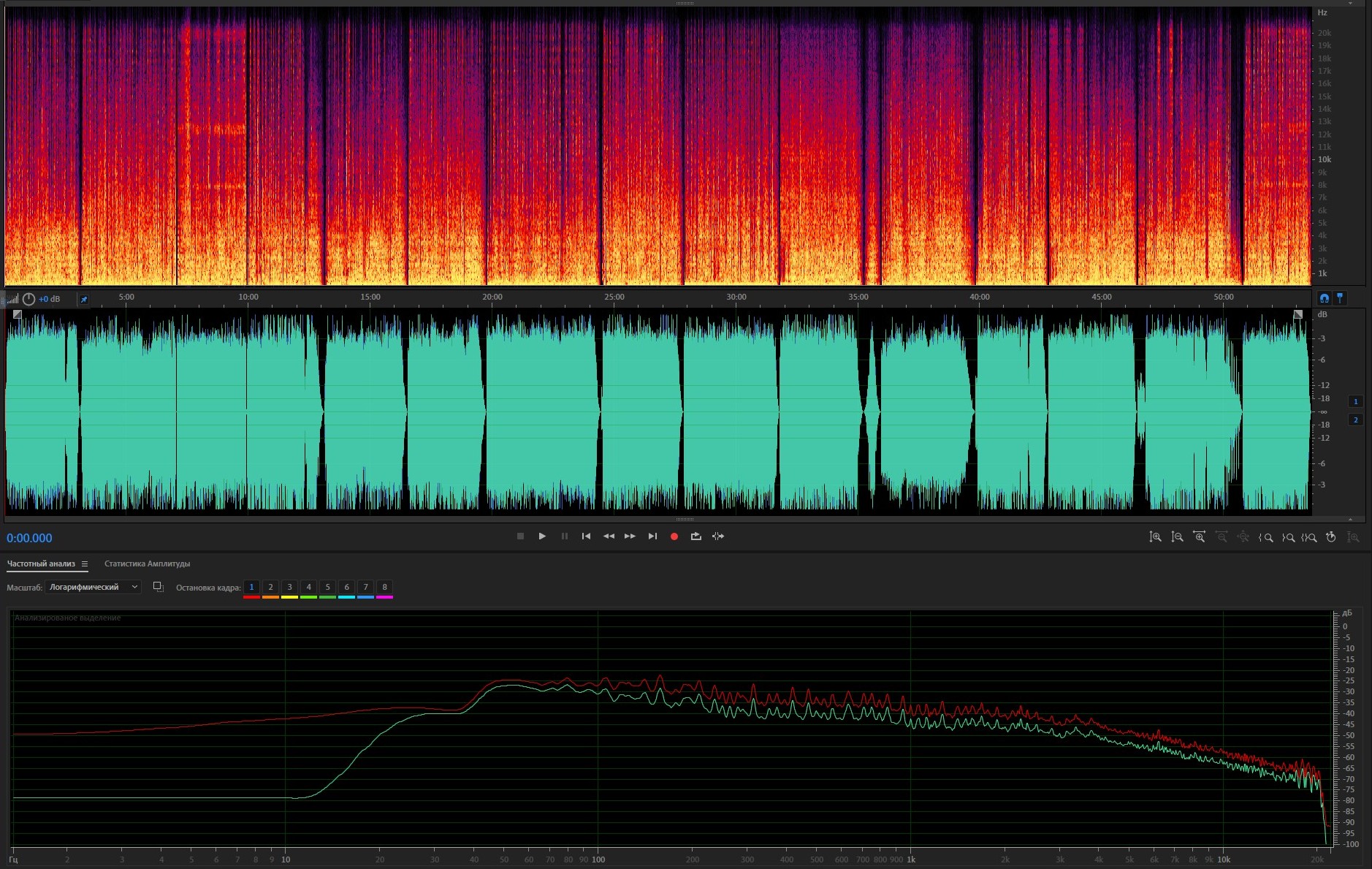Click the HUD volume knob
Screen dimensions: 1372x869
(x=28, y=299)
